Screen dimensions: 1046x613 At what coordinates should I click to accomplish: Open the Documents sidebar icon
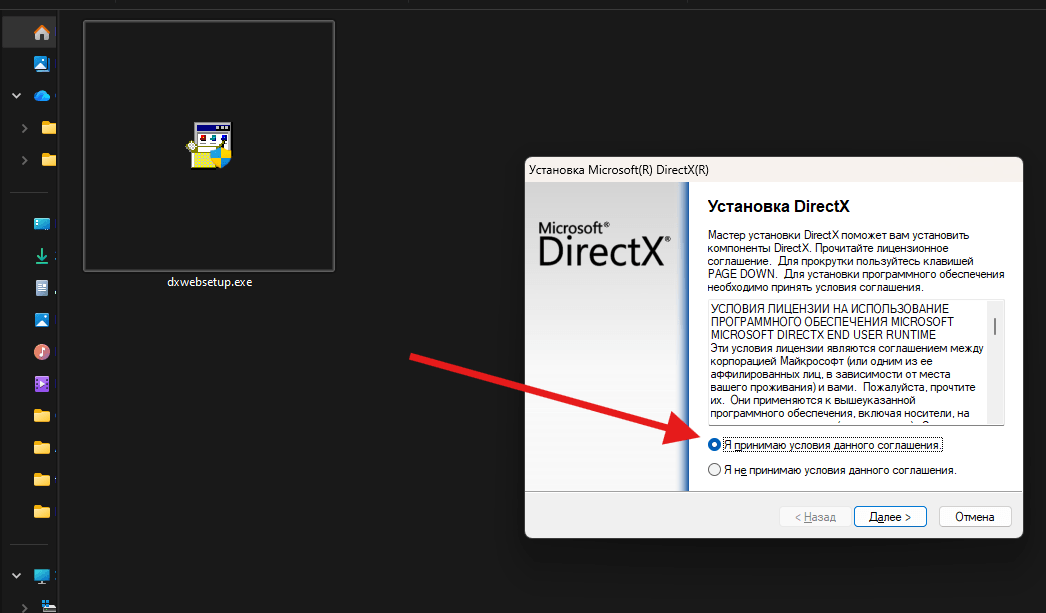(42, 288)
